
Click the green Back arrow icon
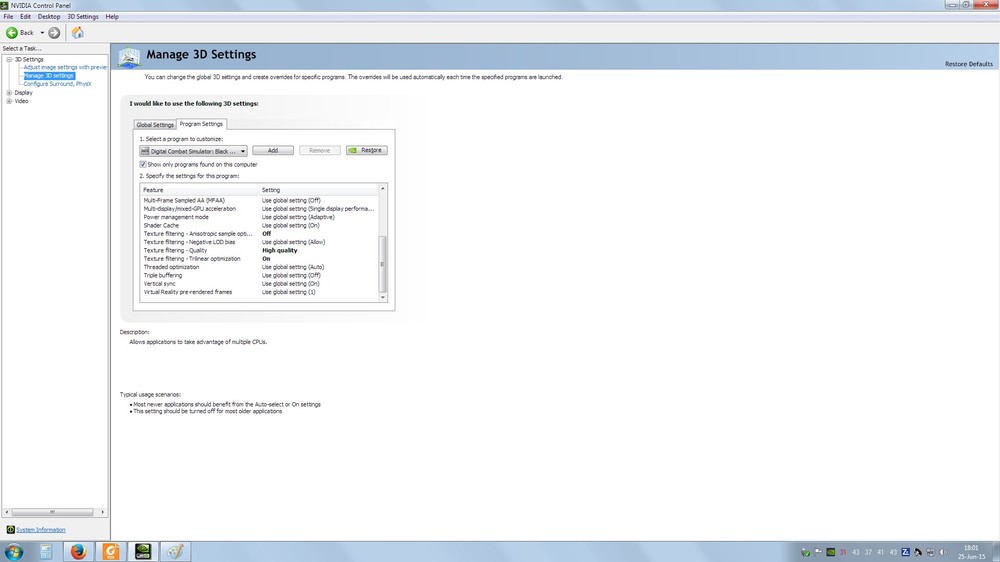11,33
